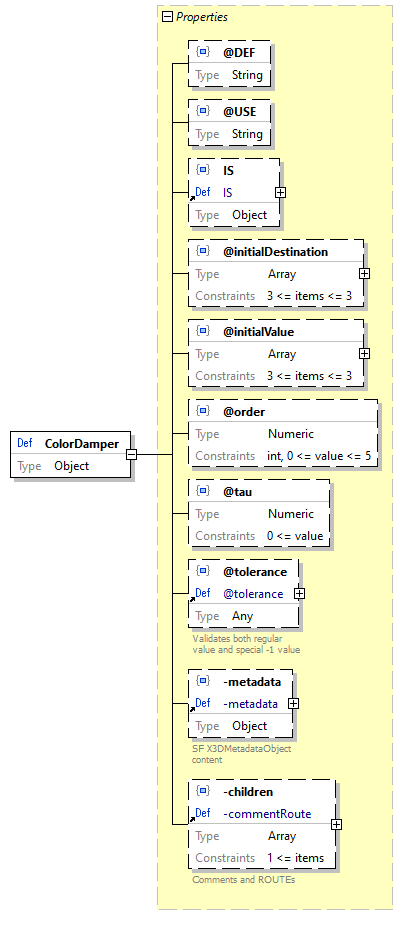This screenshot has height=926, width=408.
Task: Select the @tau property name
Action: click(237, 491)
